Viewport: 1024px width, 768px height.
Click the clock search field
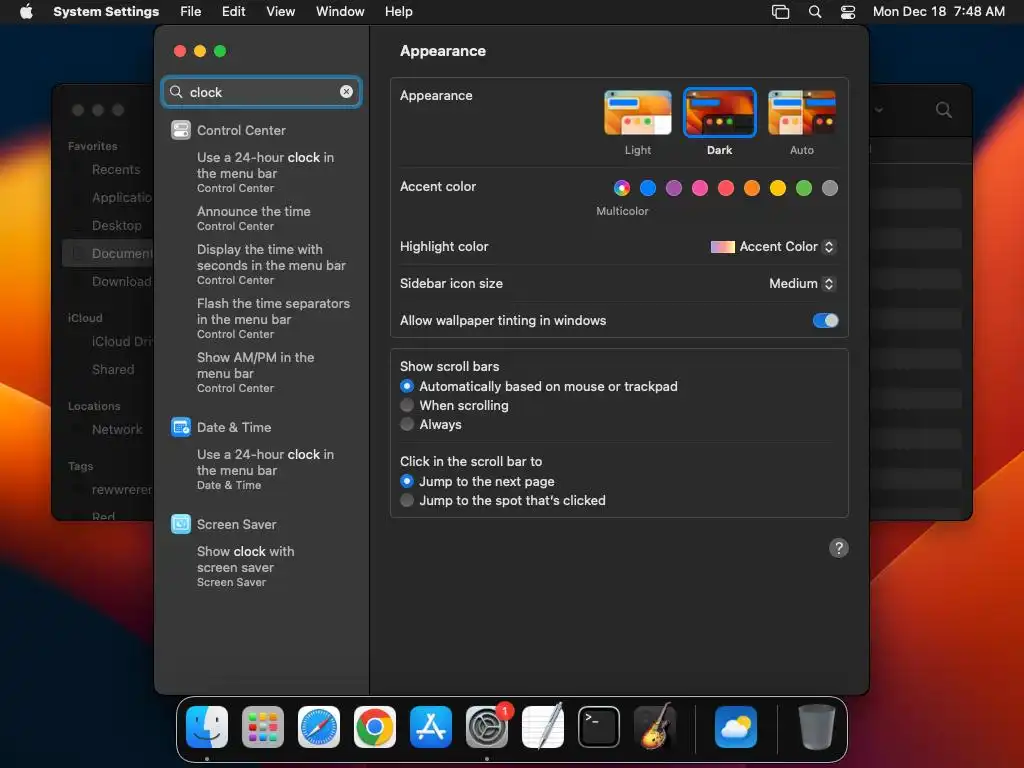[261, 92]
